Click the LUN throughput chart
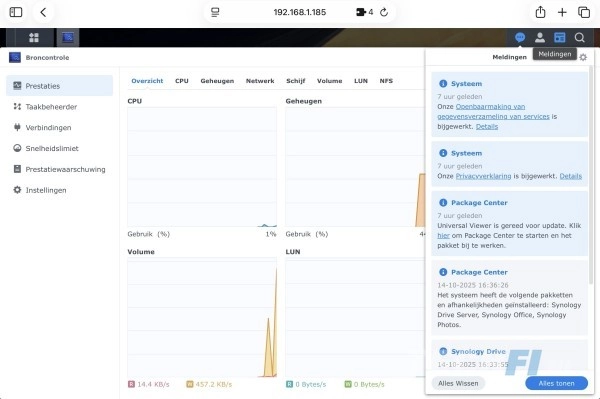 coord(355,317)
